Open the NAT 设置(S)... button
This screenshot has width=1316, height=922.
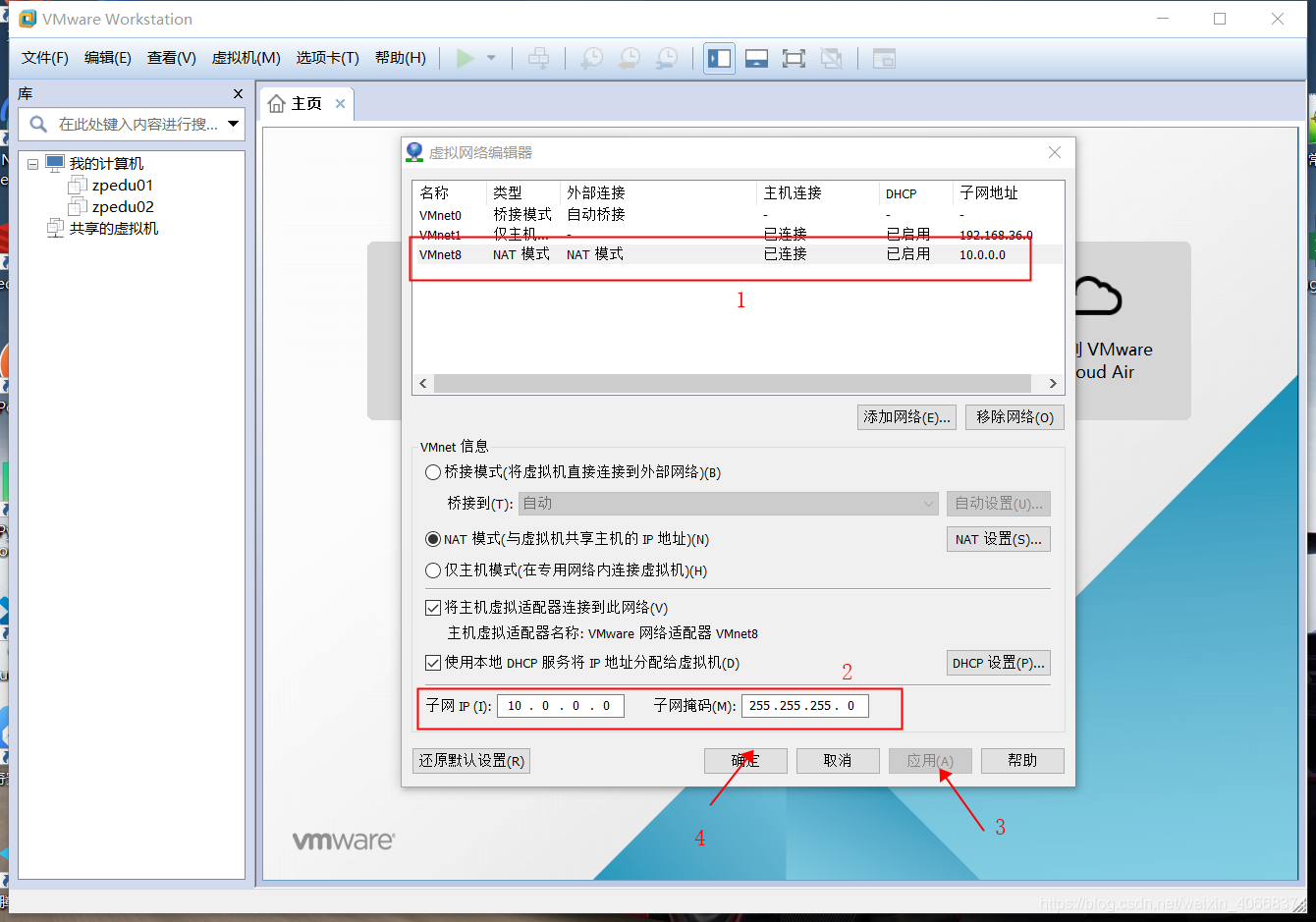click(999, 539)
